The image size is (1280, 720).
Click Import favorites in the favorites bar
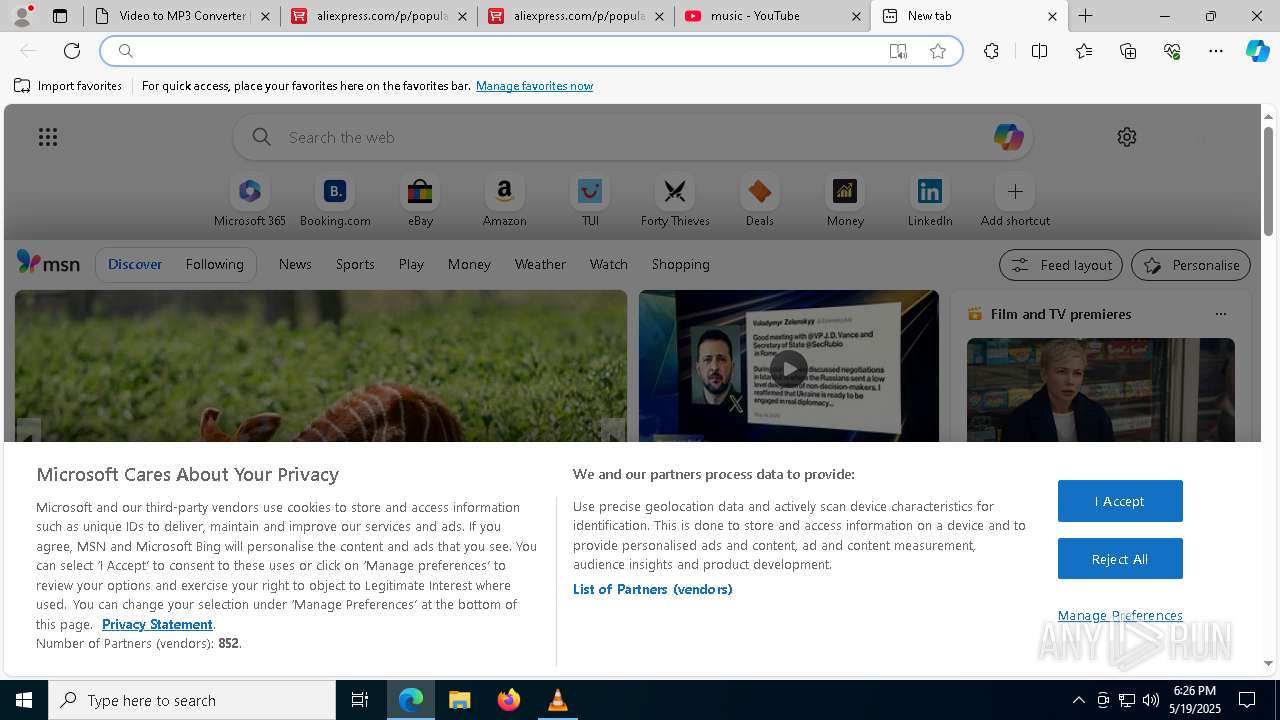point(68,86)
